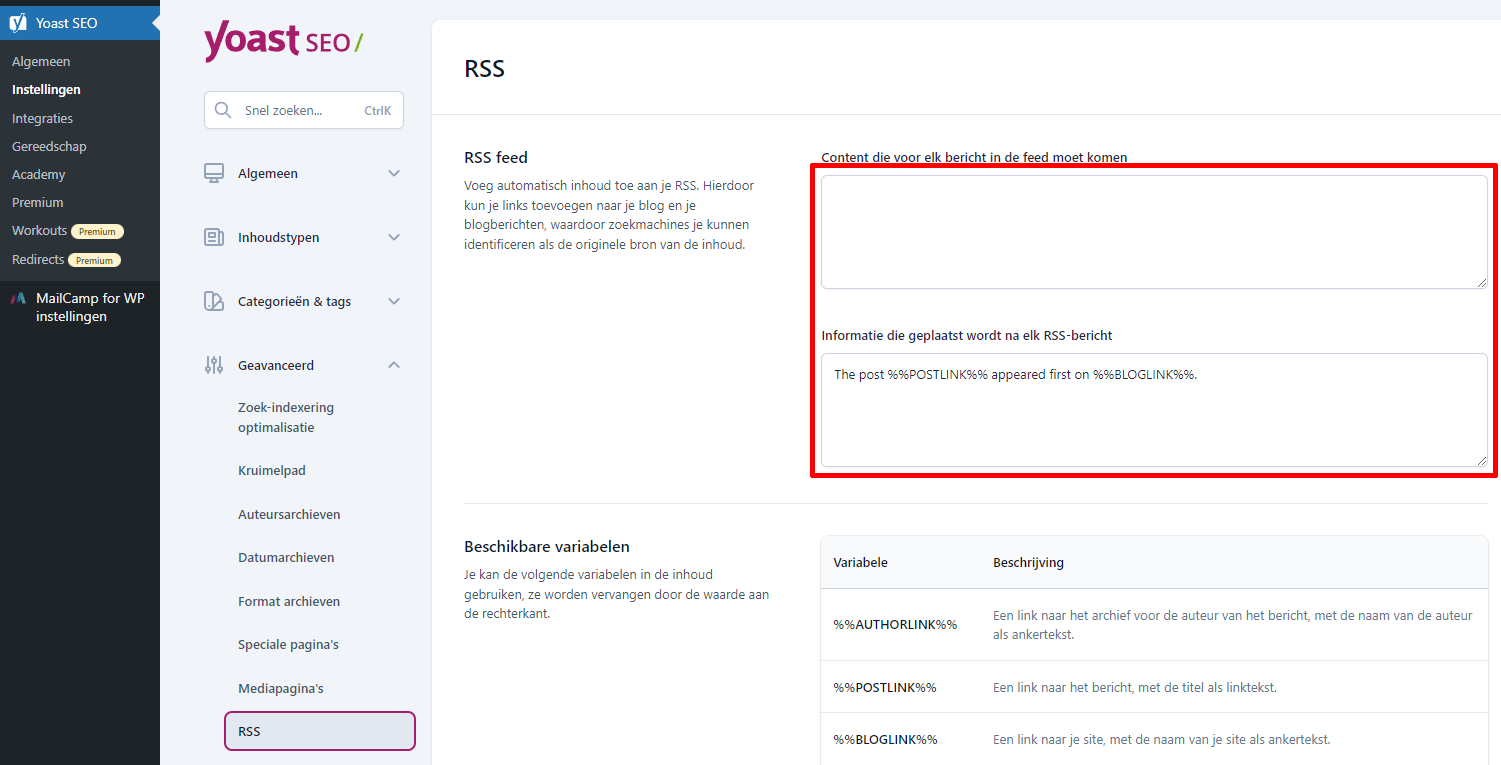
Task: Select Kruimelpad settings page
Action: click(272, 470)
